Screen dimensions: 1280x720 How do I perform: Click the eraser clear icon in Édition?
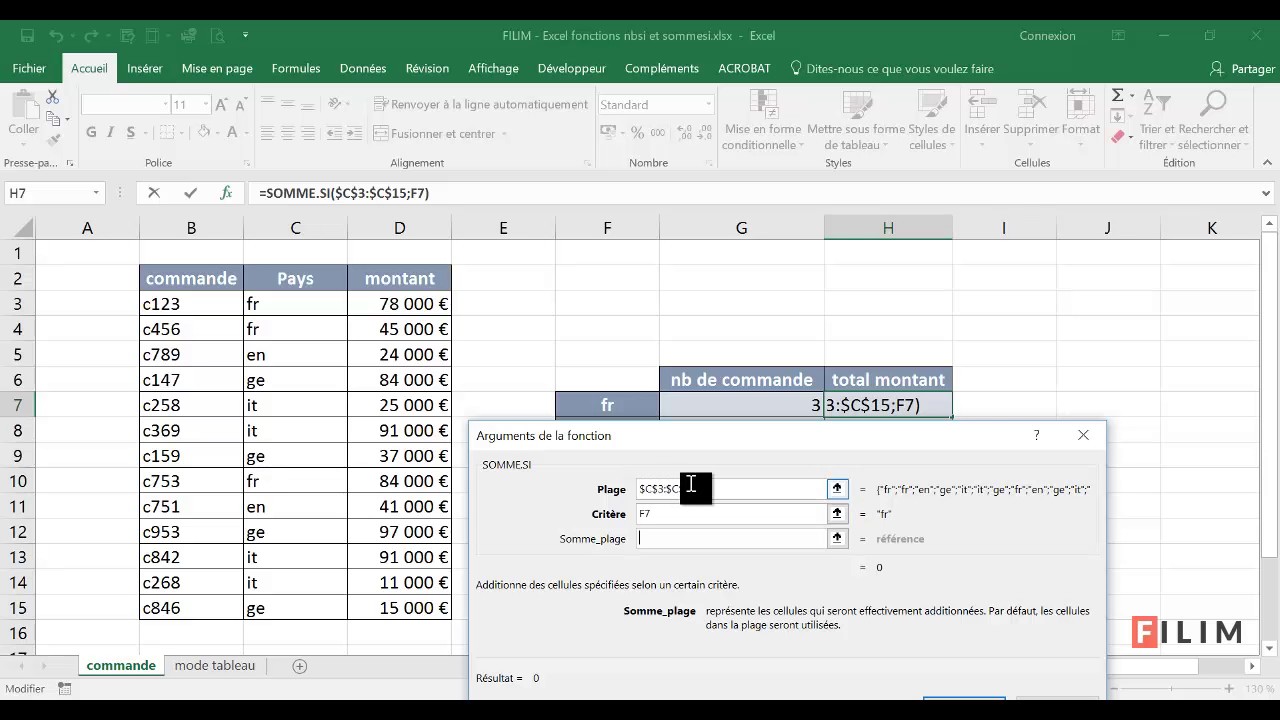[1120, 137]
